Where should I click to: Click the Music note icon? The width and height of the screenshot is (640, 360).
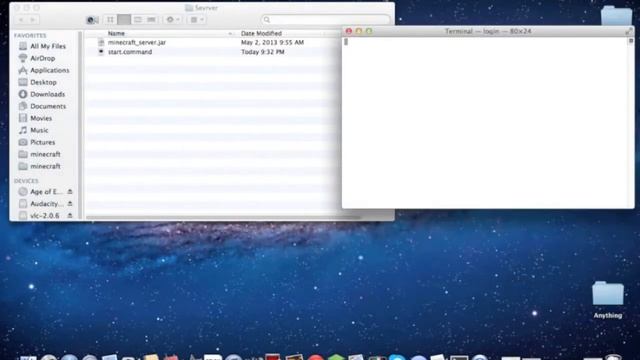23,130
